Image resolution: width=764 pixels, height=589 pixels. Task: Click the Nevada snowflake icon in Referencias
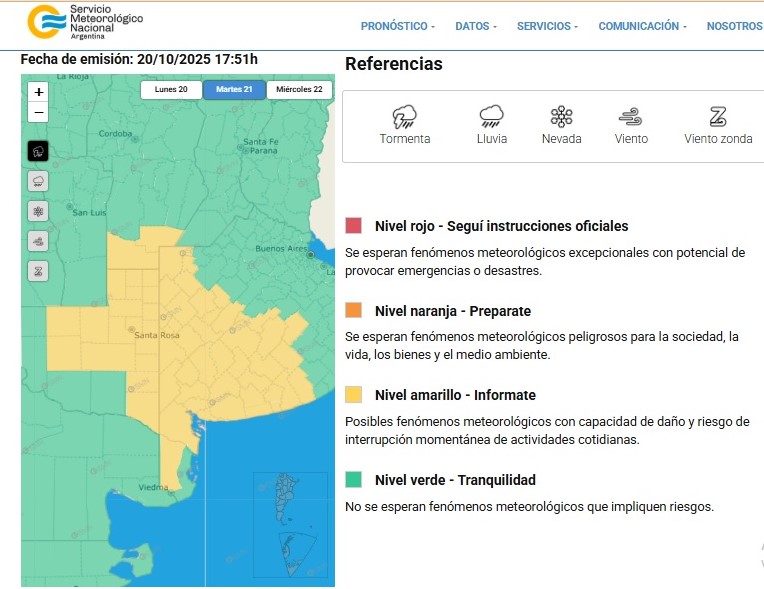click(561, 117)
